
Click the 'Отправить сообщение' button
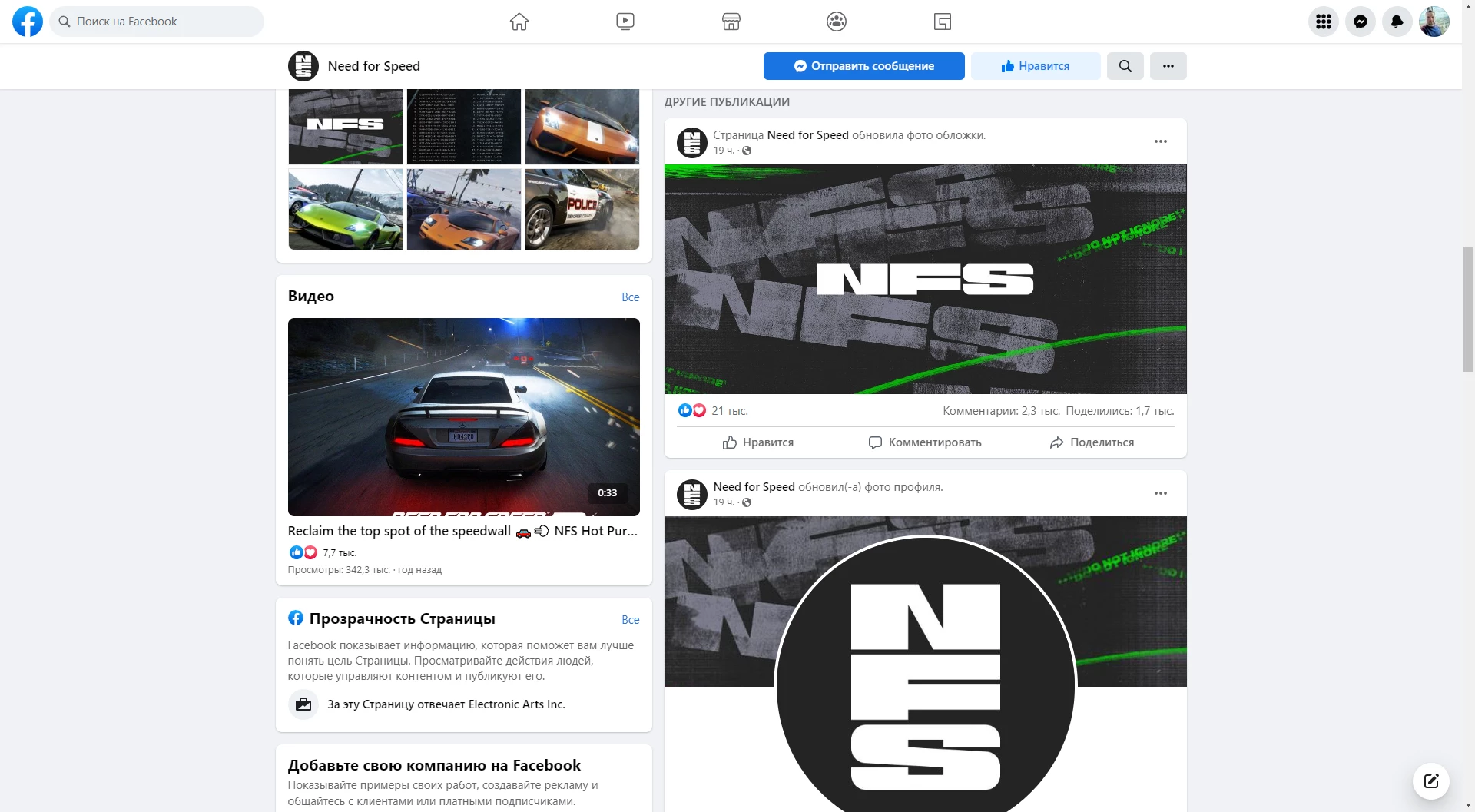(x=863, y=66)
